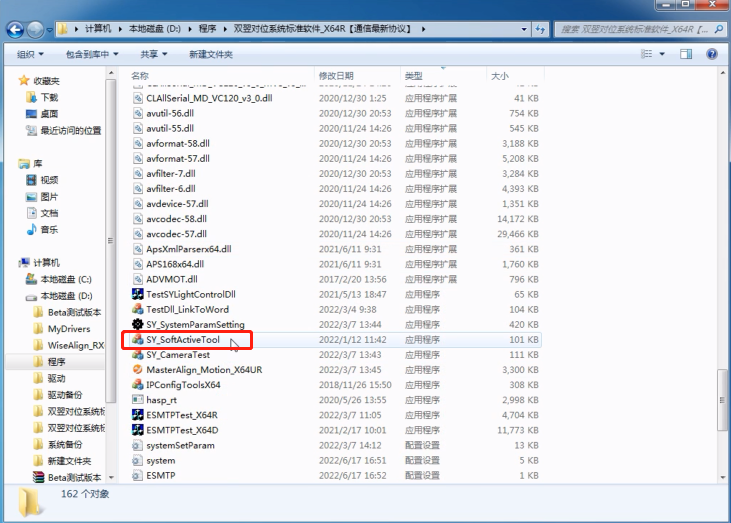731x523 pixels.
Task: Toggle the preview pane icon in toolbar
Action: 686,54
